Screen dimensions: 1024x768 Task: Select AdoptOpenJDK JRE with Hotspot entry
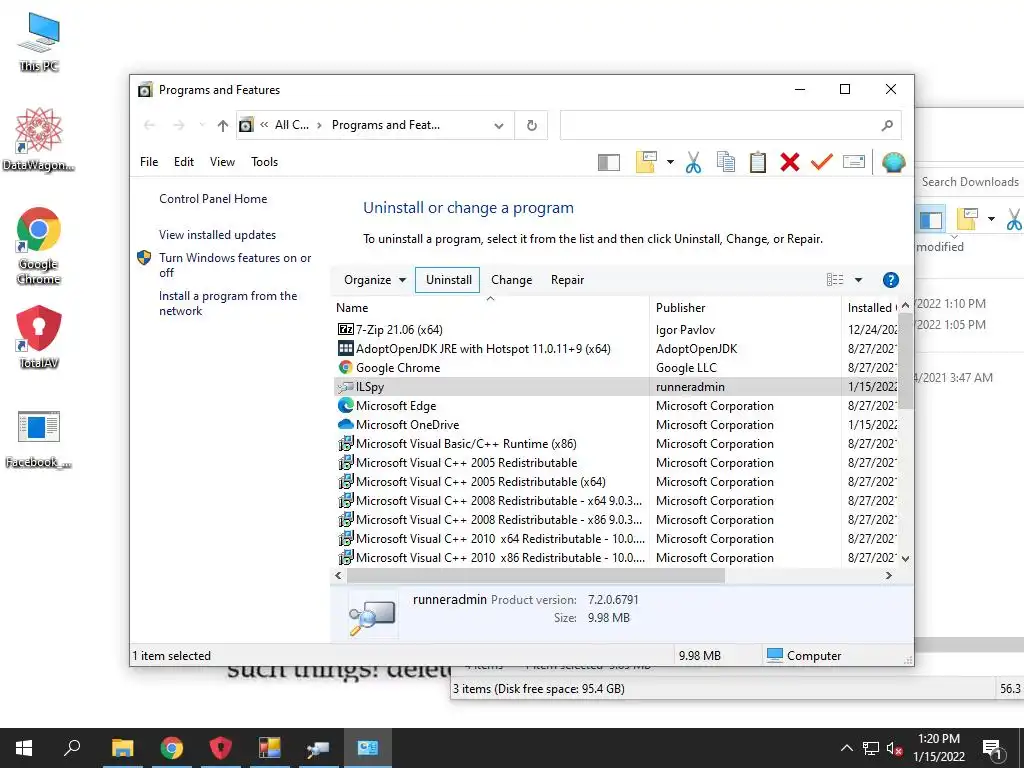click(615, 349)
